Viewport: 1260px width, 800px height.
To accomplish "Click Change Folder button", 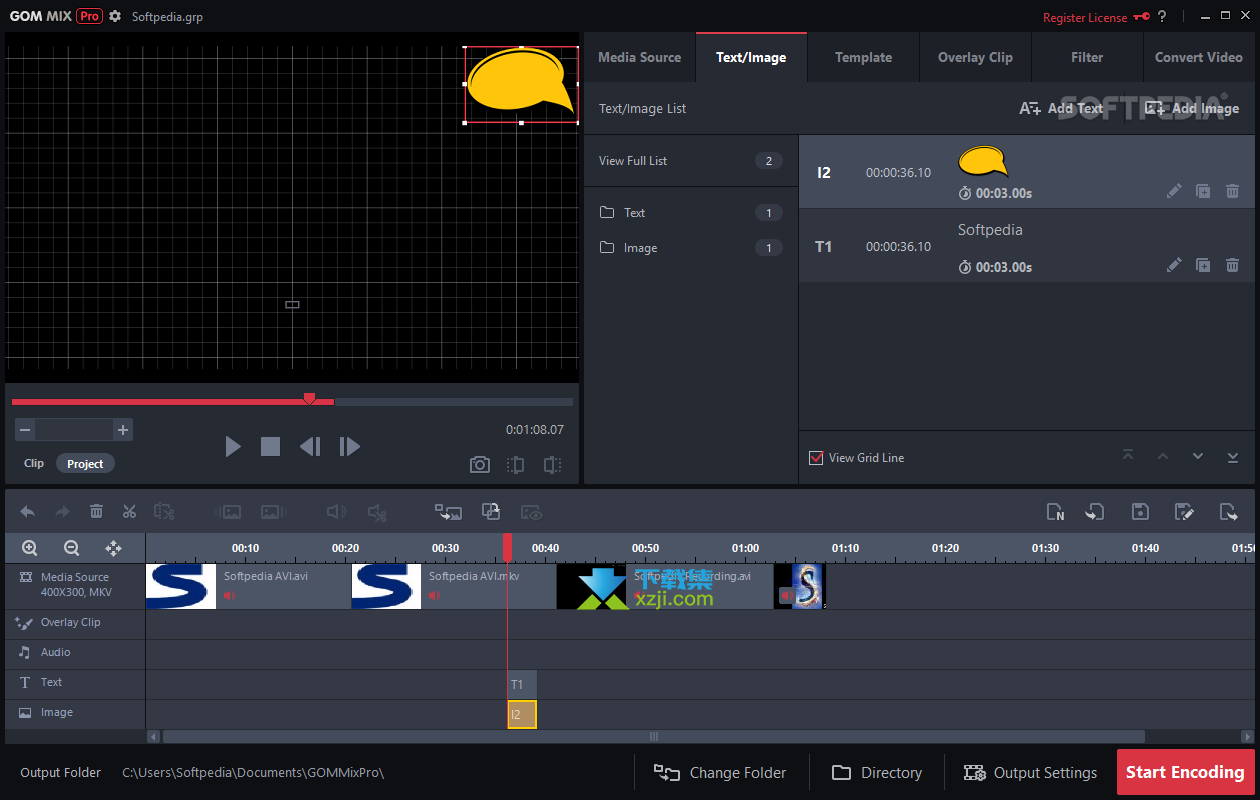I will [720, 772].
